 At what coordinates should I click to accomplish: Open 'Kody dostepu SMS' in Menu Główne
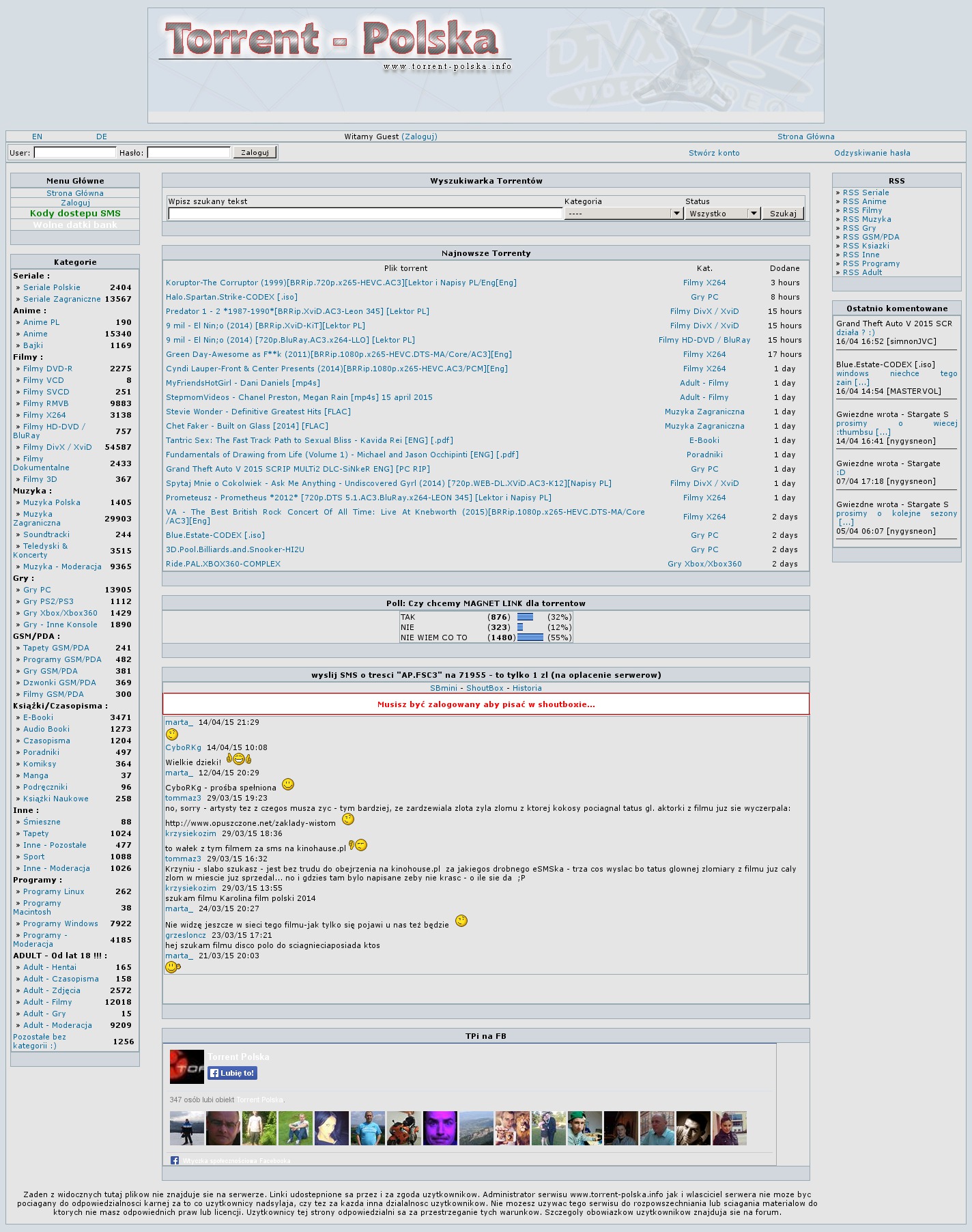75,213
